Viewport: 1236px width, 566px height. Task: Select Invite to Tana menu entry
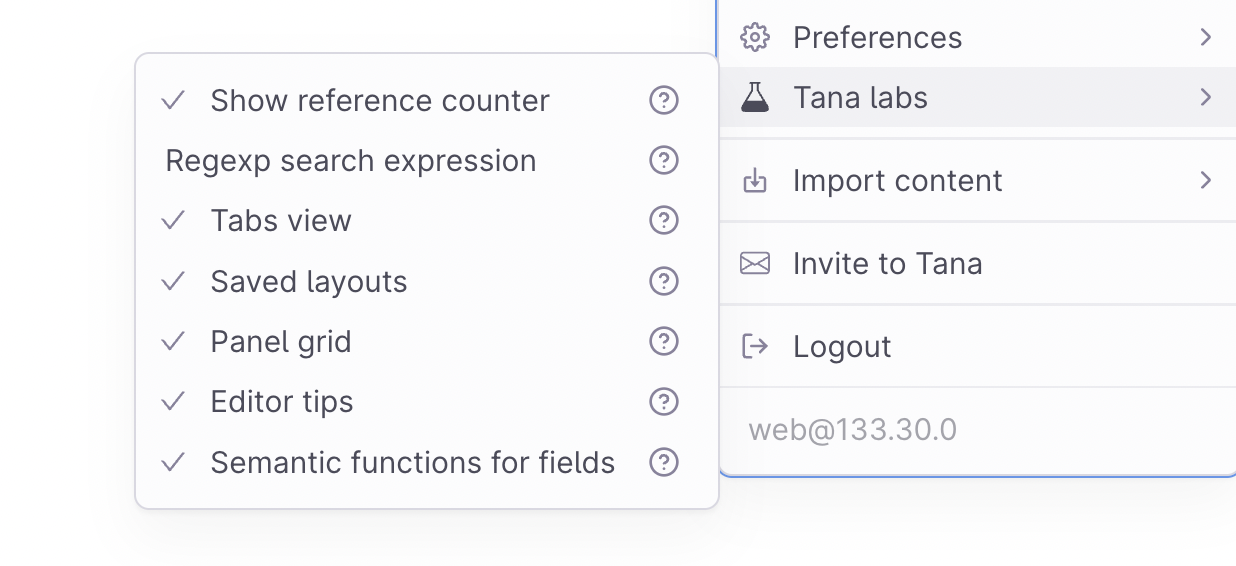pos(978,264)
